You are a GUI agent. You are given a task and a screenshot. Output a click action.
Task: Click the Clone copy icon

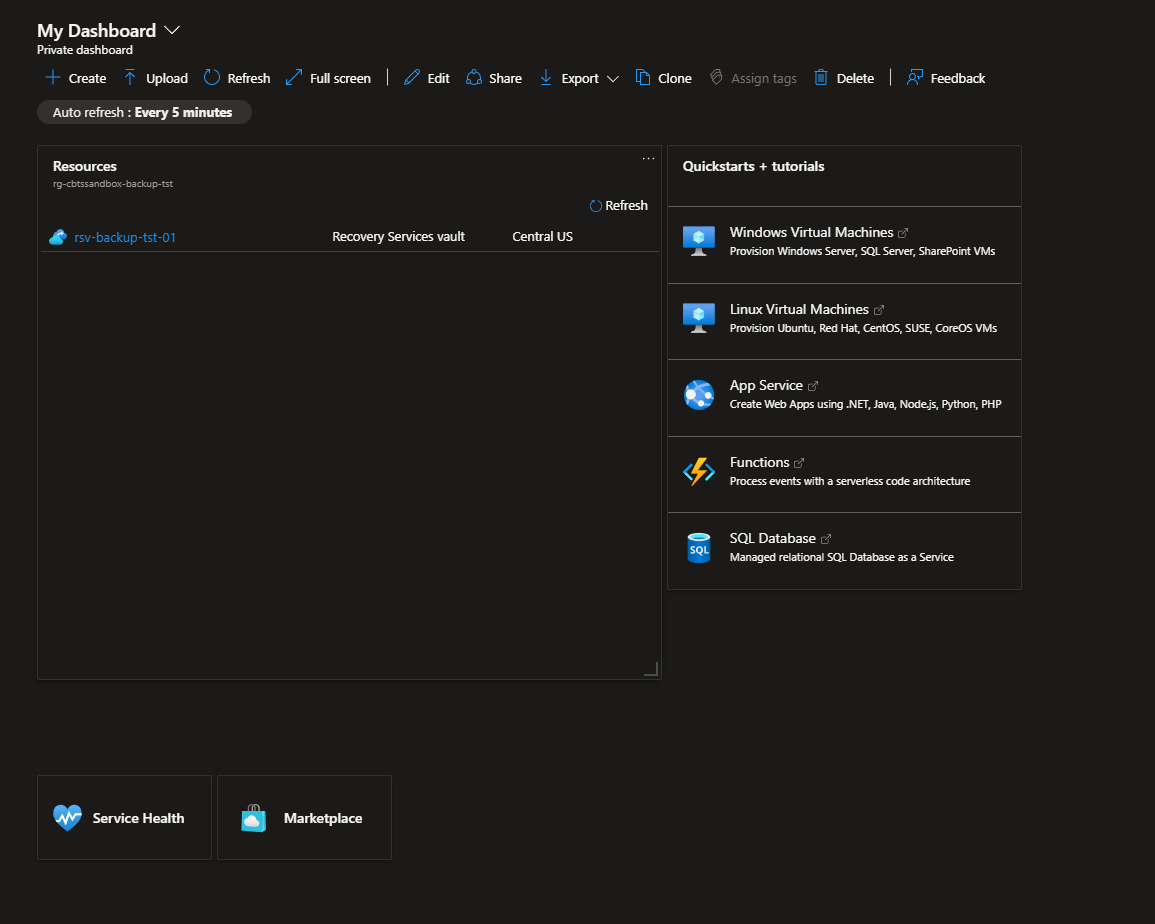(x=643, y=77)
